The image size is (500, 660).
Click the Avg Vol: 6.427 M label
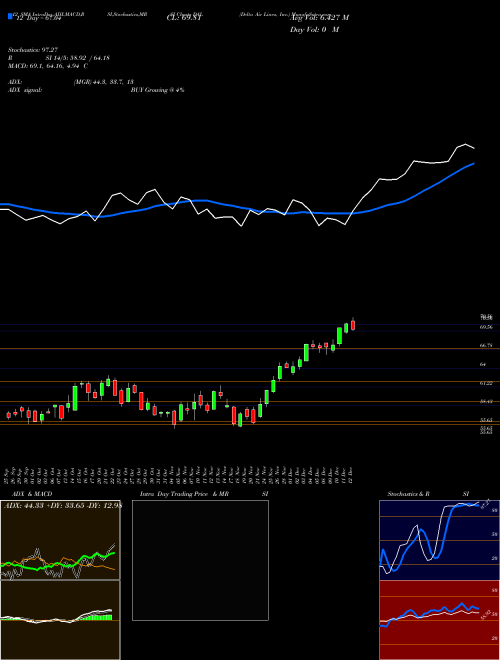(319, 18)
